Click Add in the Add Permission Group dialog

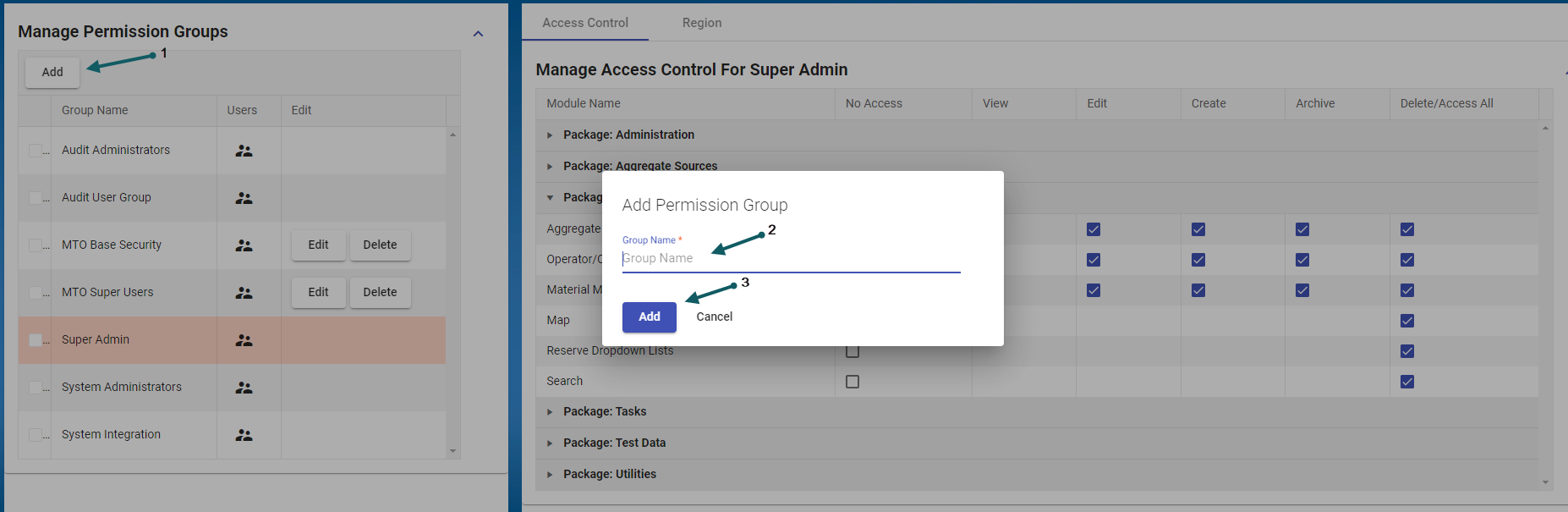pos(649,317)
